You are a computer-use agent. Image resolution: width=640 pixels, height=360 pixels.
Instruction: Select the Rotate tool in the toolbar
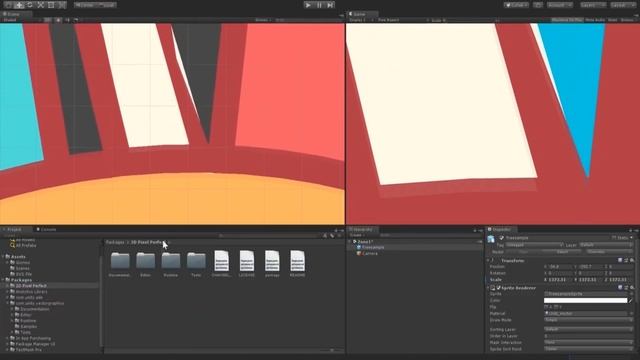coord(30,5)
